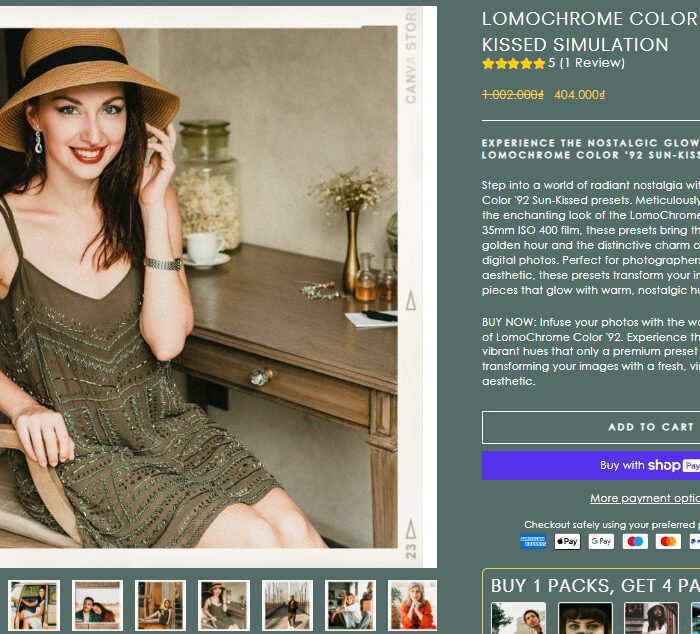Add the preset to cart
Screen dimensions: 700x634
pyautogui.click(x=591, y=427)
